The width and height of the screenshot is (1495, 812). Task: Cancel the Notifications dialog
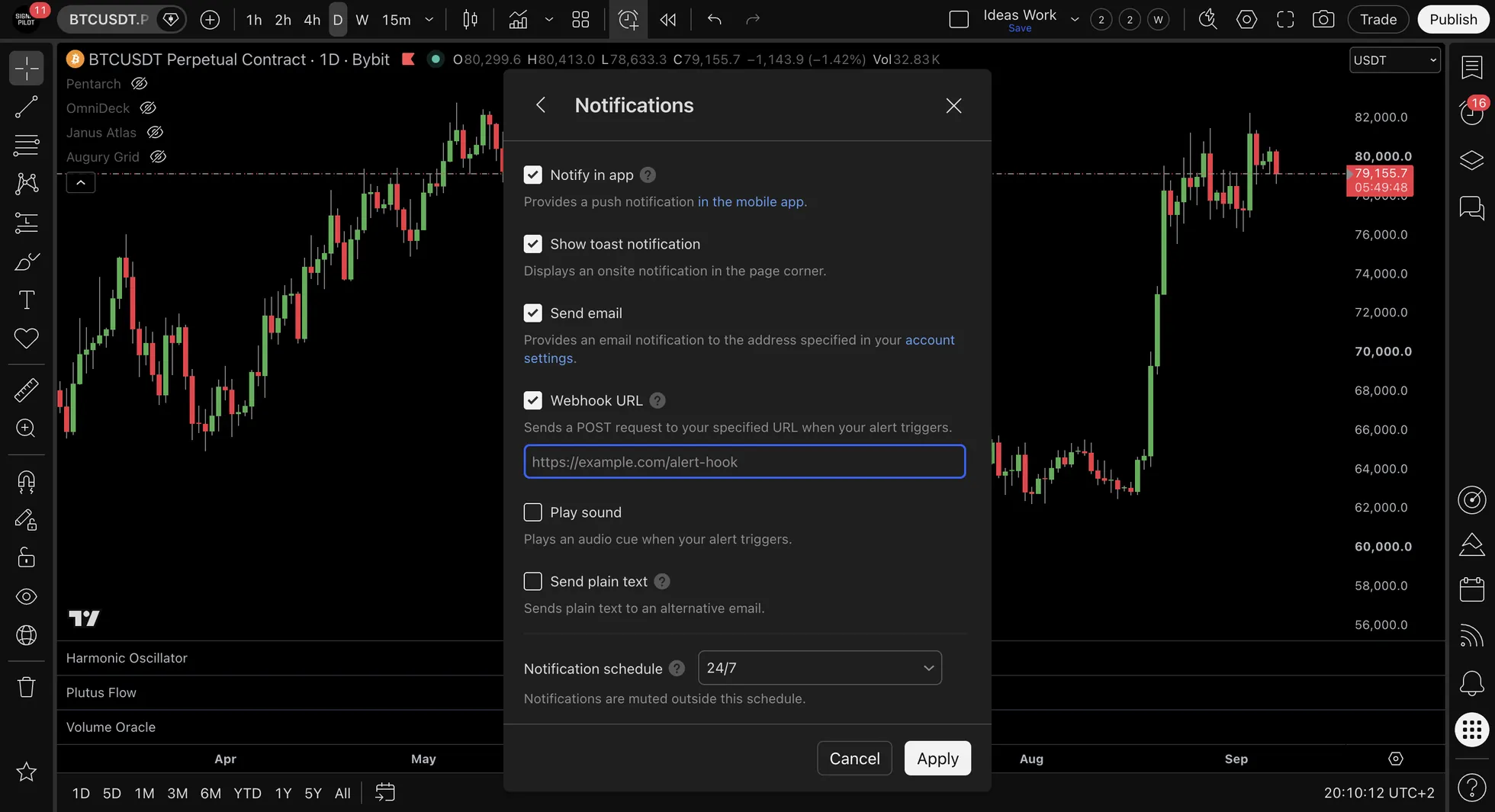click(854, 758)
